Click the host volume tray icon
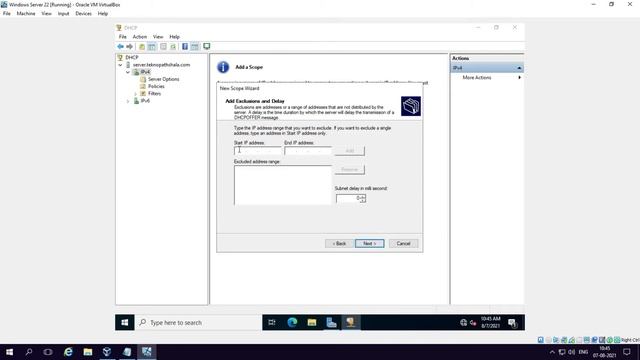The width and height of the screenshot is (640, 360). (x=571, y=352)
